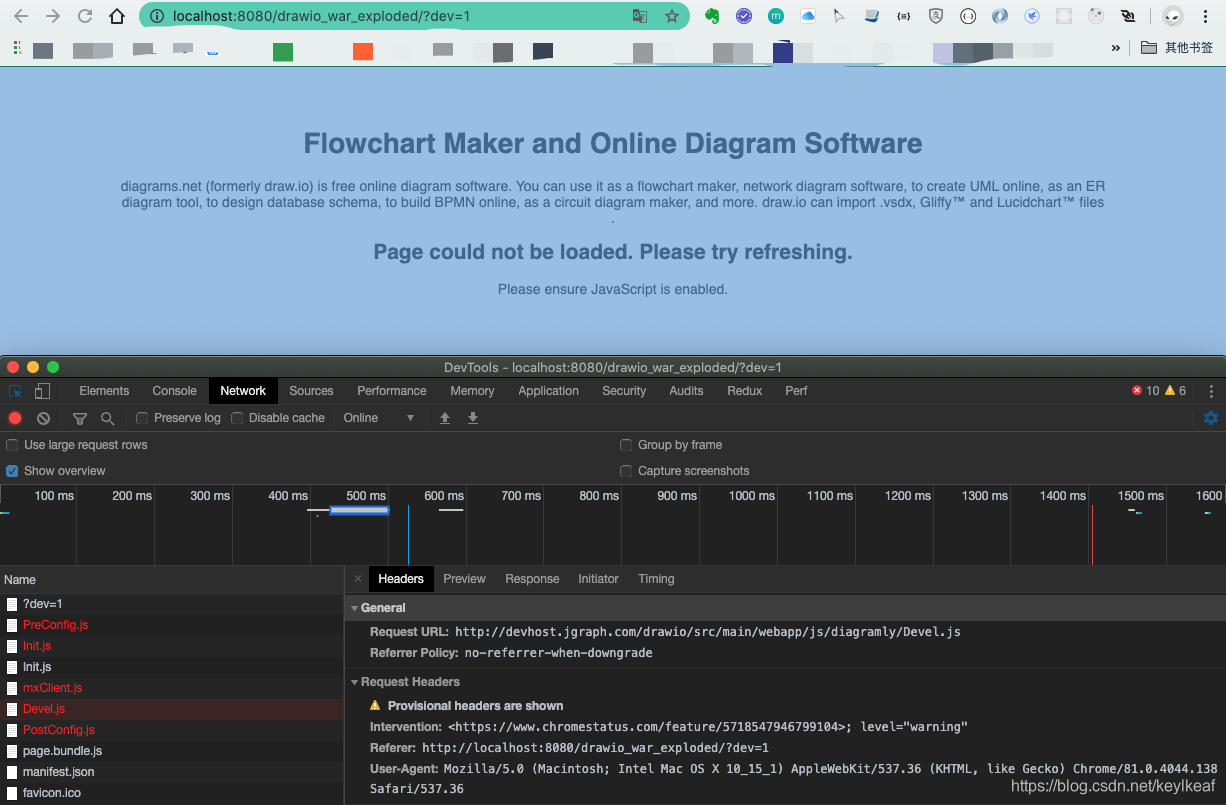Viewport: 1226px width, 805px height.
Task: Click the Name column header
Action: (172, 580)
